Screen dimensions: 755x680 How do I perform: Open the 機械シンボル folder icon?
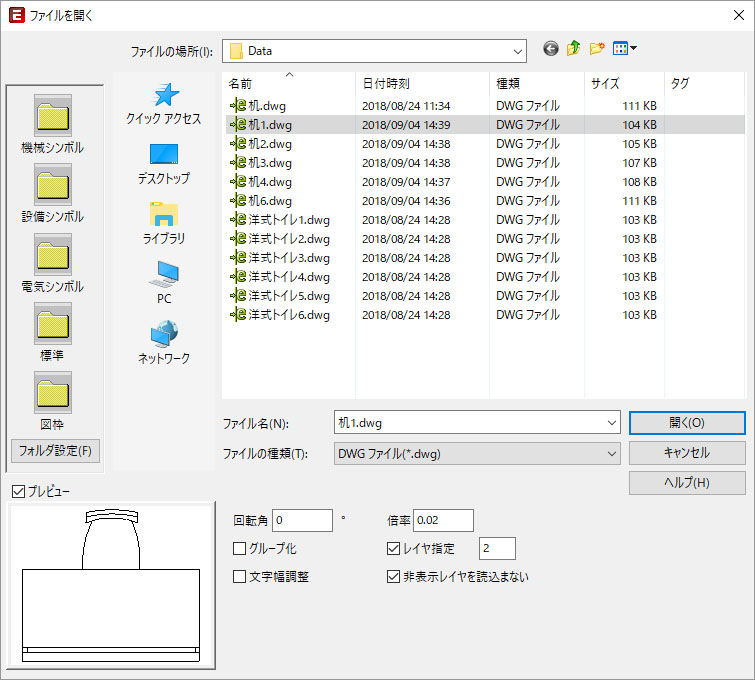click(x=52, y=117)
